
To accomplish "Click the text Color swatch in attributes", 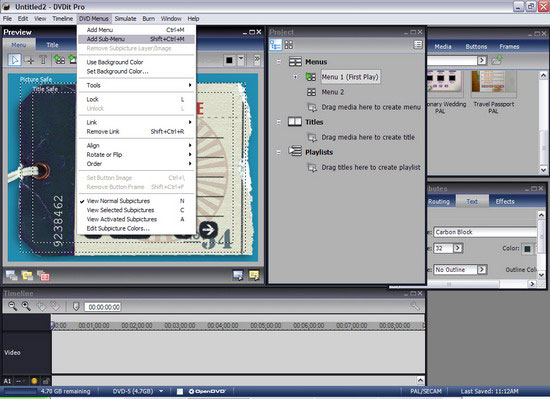I will [x=527, y=249].
